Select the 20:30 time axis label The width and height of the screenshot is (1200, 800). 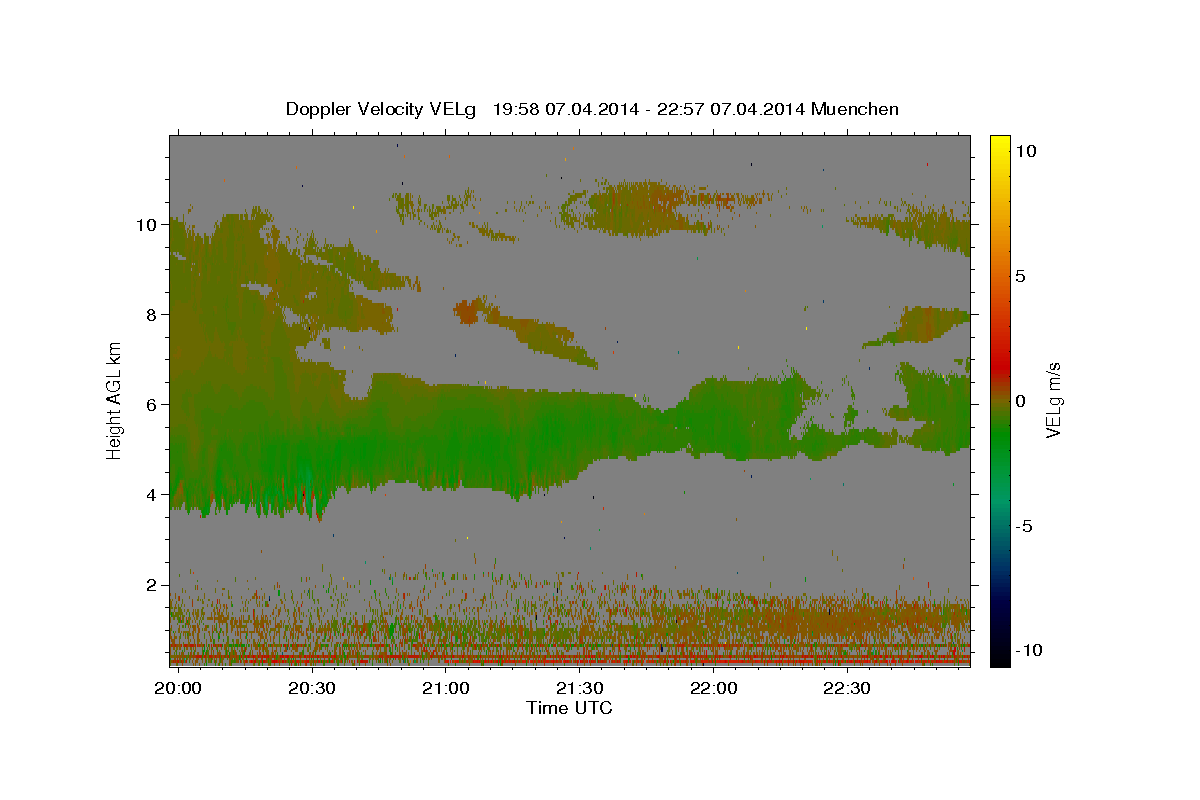click(x=311, y=688)
